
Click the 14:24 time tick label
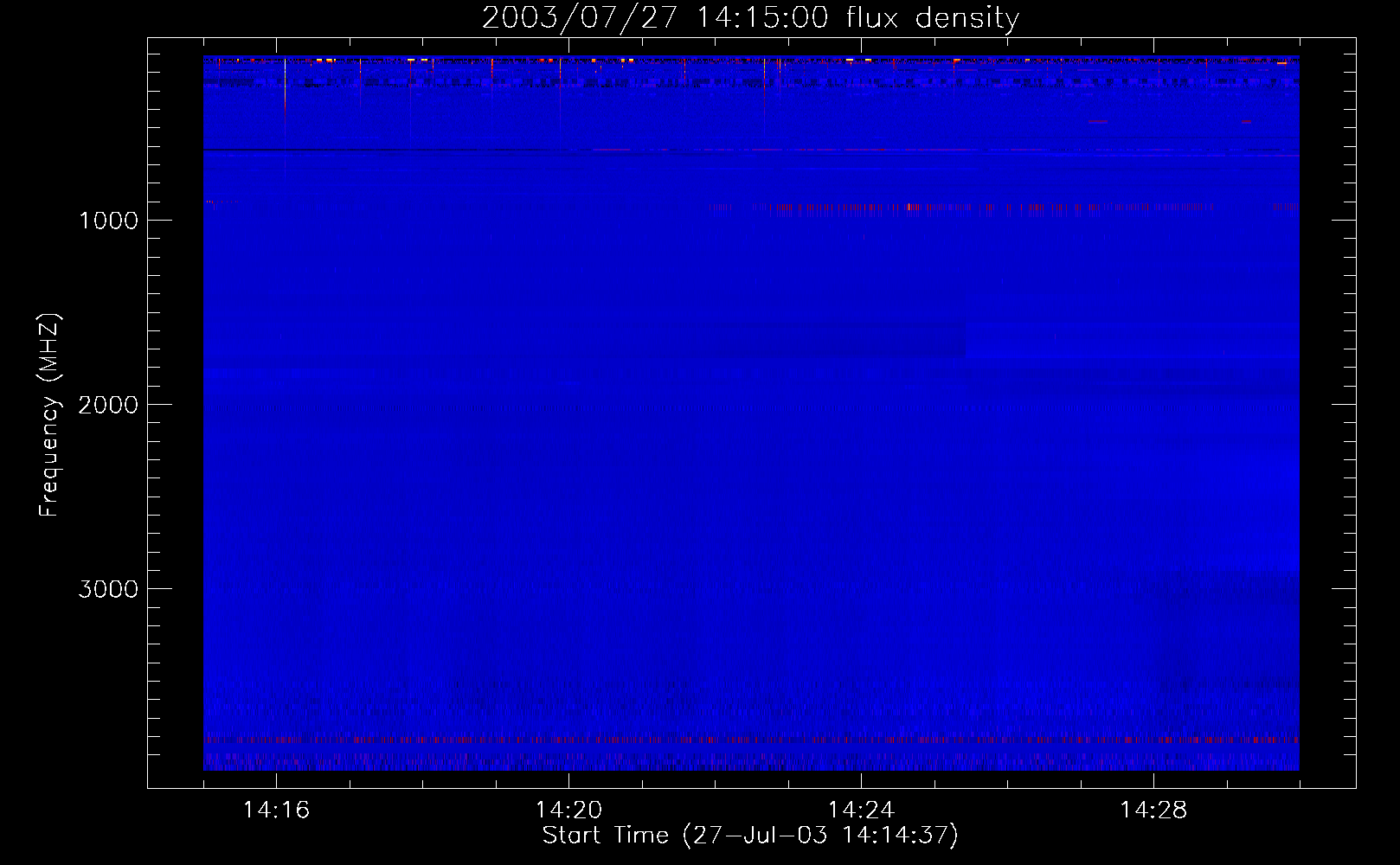tap(861, 810)
